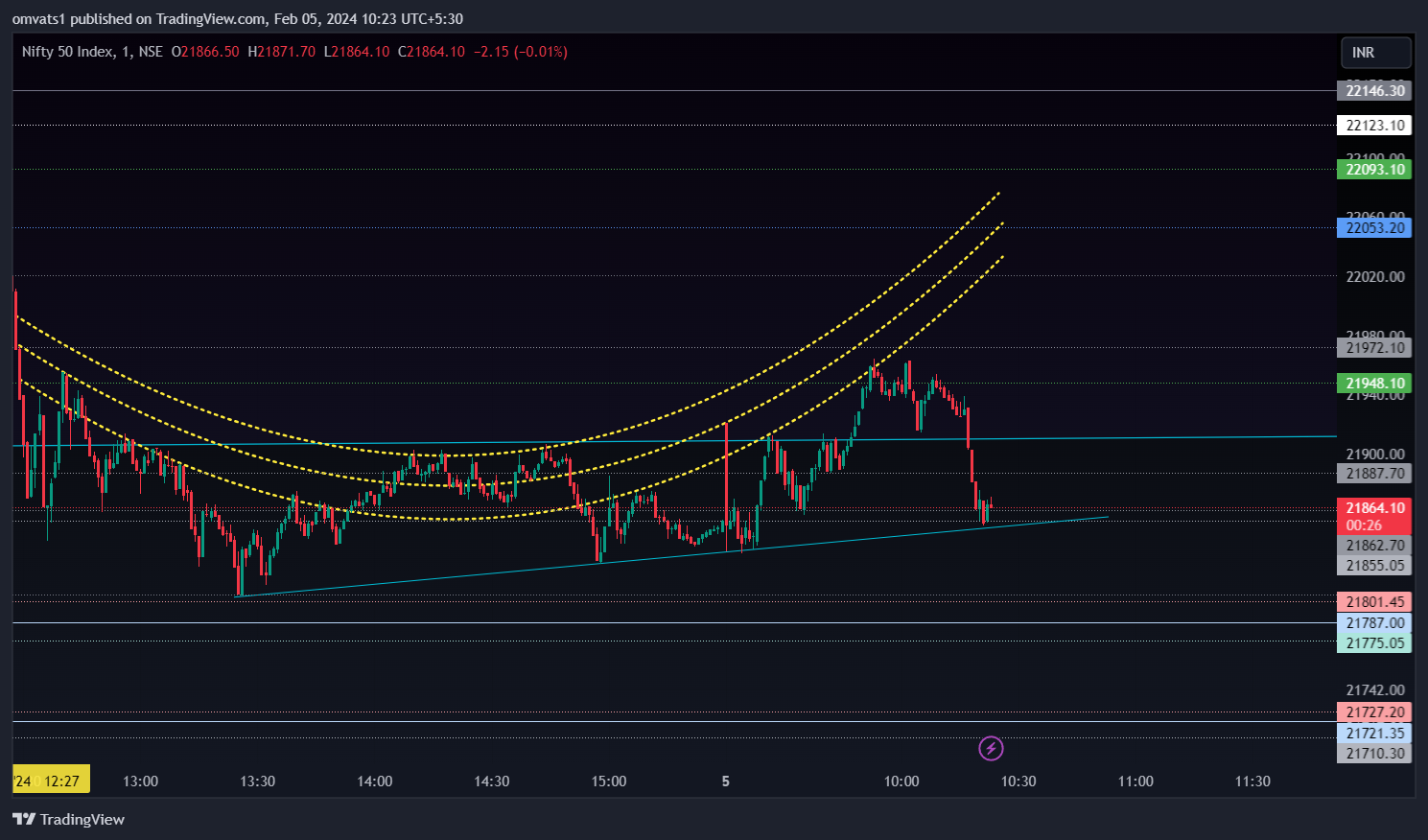Viewport: 1428px width, 840px height.
Task: Select the 21887.70 price label
Action: [x=1374, y=474]
